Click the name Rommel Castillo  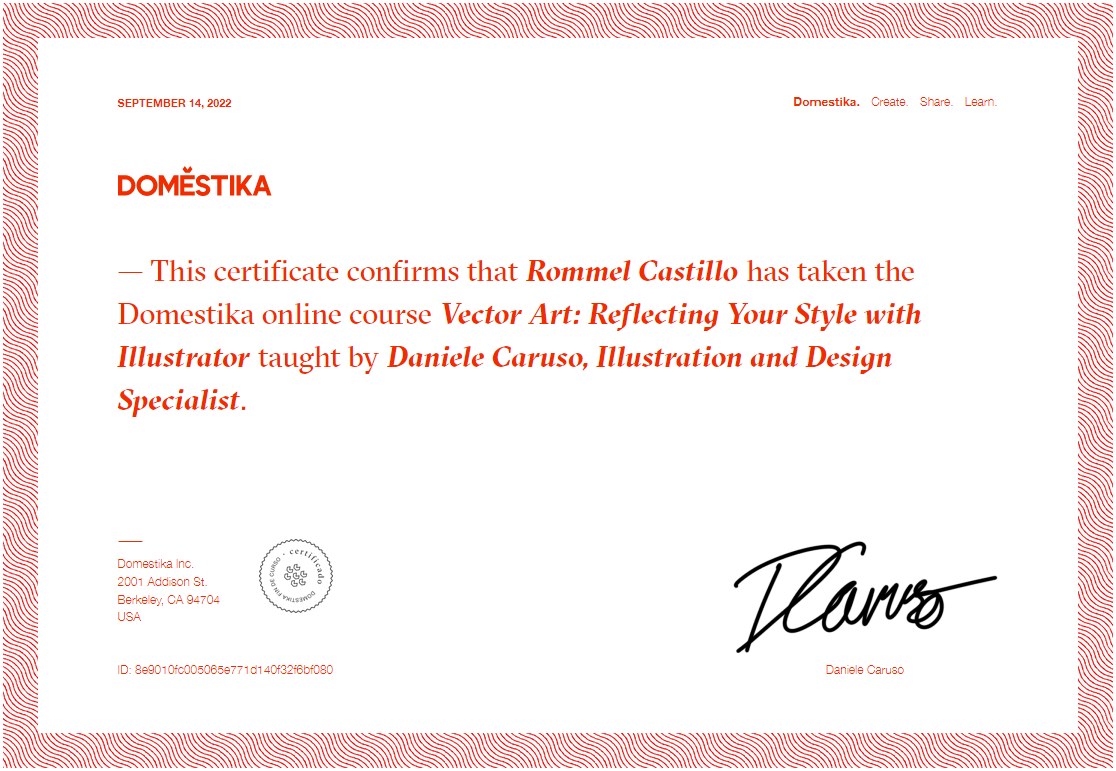pyautogui.click(x=632, y=272)
